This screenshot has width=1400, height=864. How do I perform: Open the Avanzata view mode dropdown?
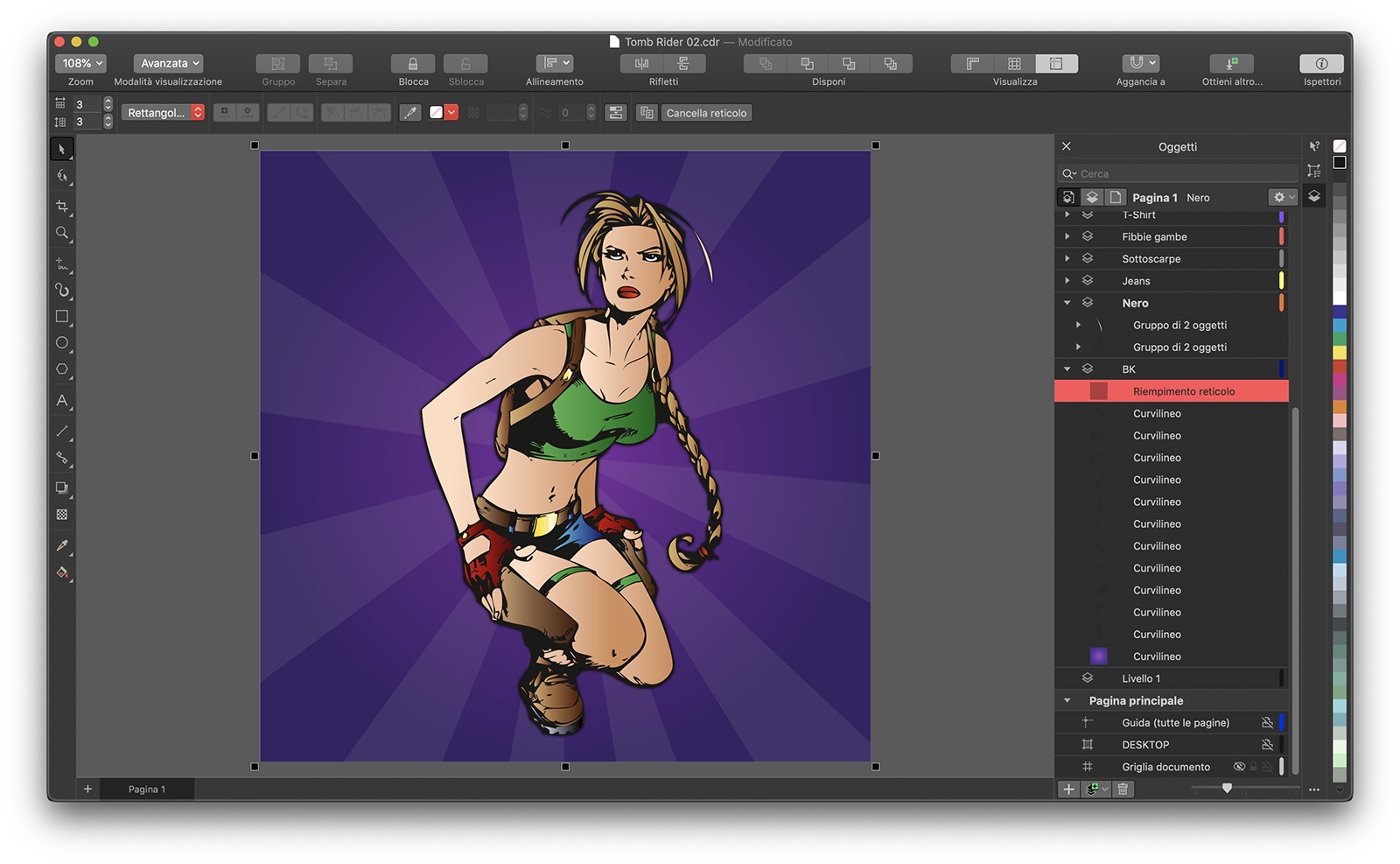(x=169, y=63)
